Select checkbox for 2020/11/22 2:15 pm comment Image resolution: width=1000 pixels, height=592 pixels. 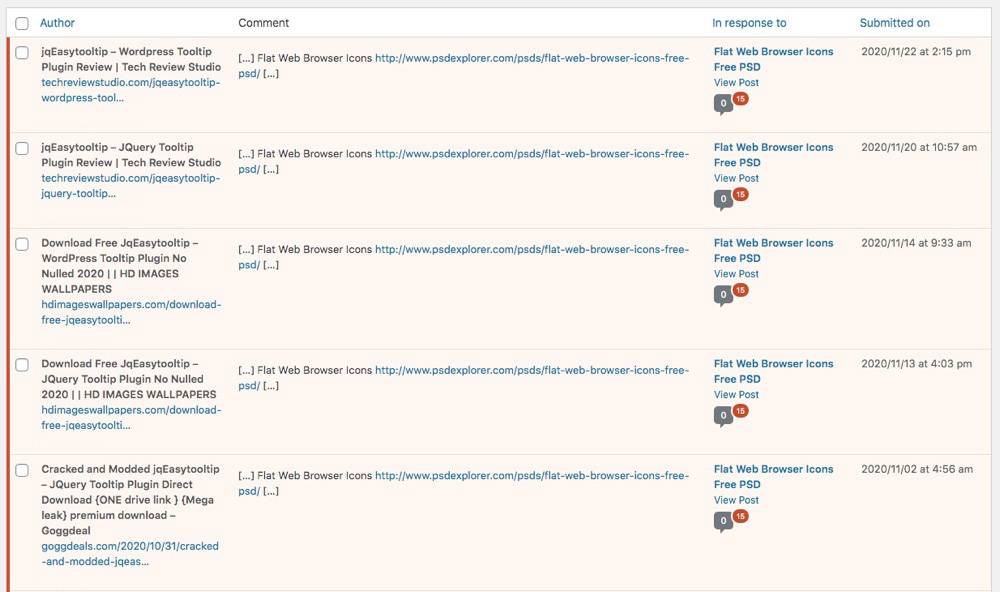pyautogui.click(x=22, y=52)
